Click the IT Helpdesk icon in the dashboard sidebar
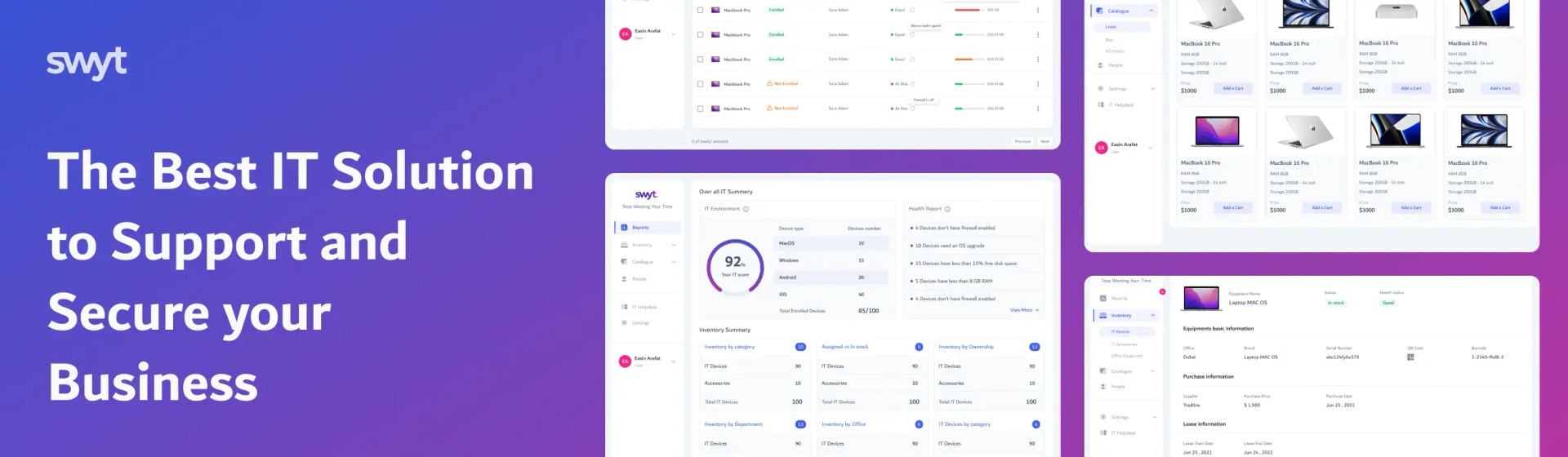This screenshot has height=457, width=1568. click(624, 307)
